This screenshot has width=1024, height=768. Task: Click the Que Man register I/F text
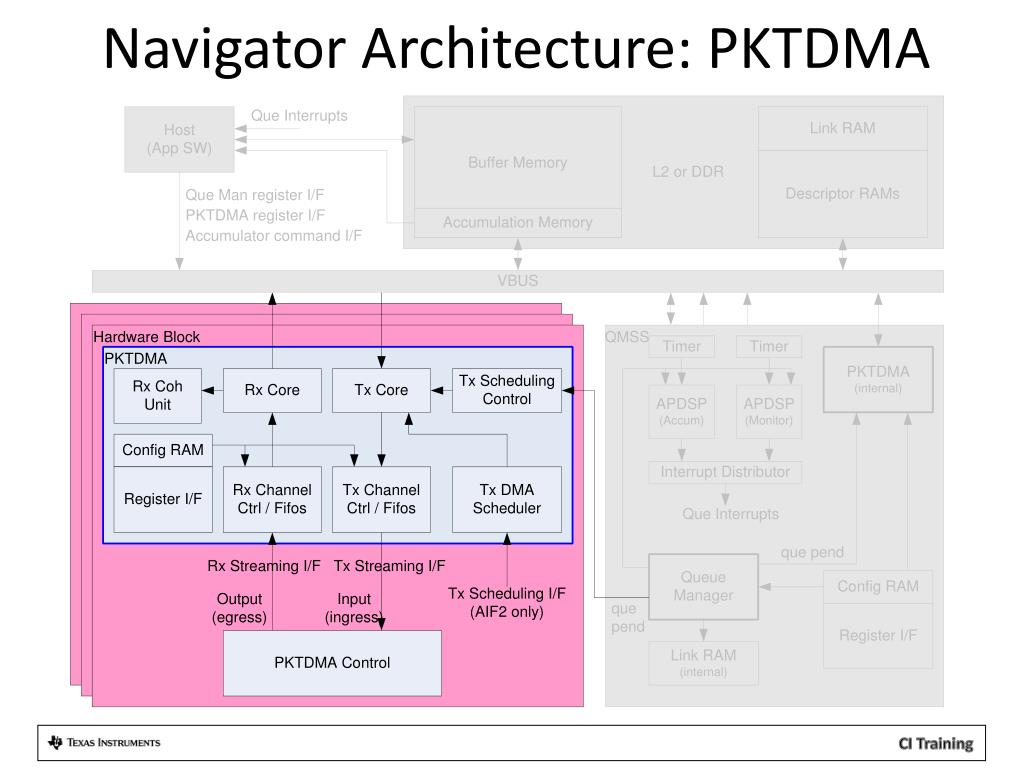[255, 195]
